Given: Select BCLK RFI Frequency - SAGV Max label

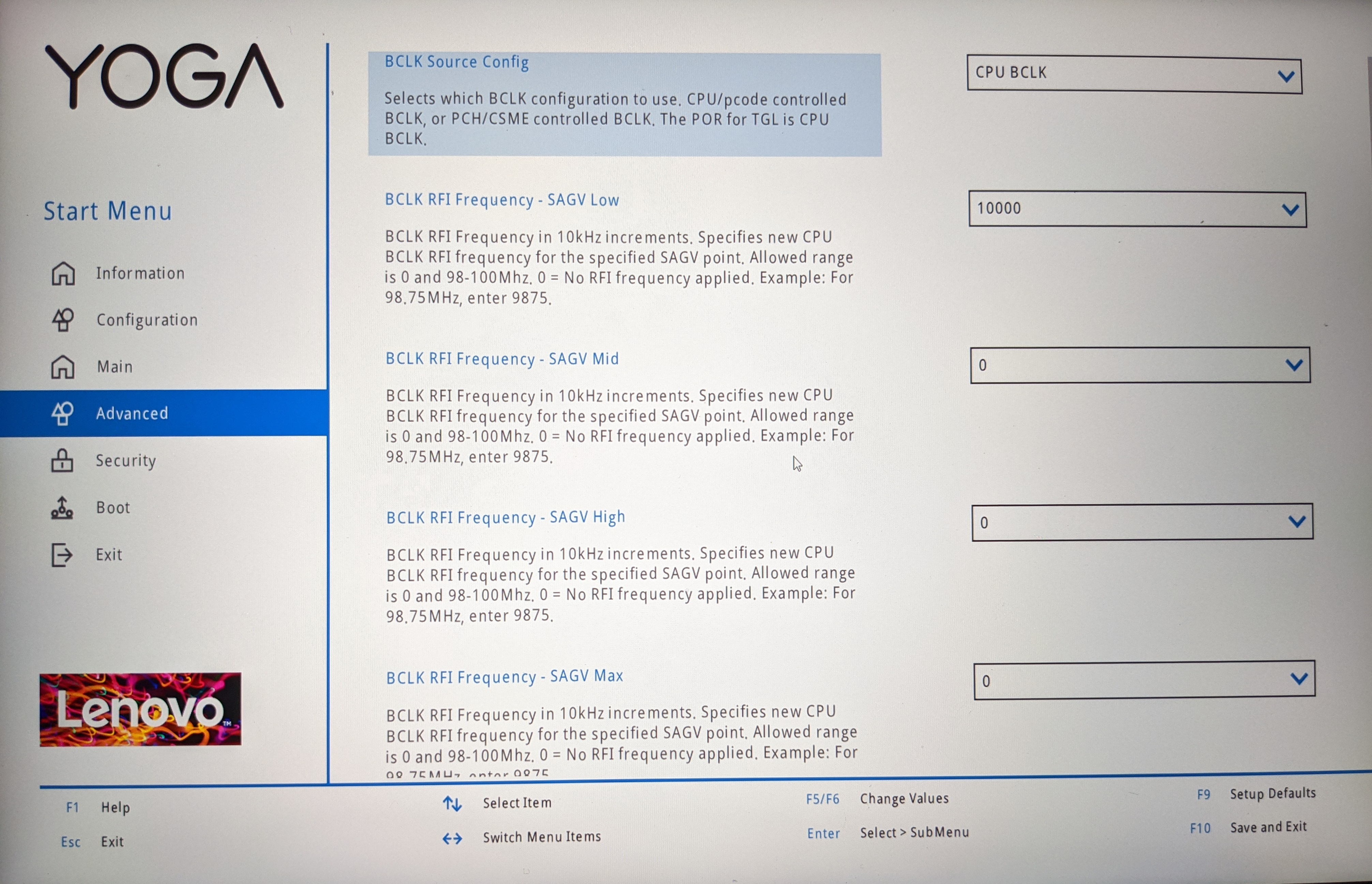Looking at the screenshot, I should (x=504, y=677).
